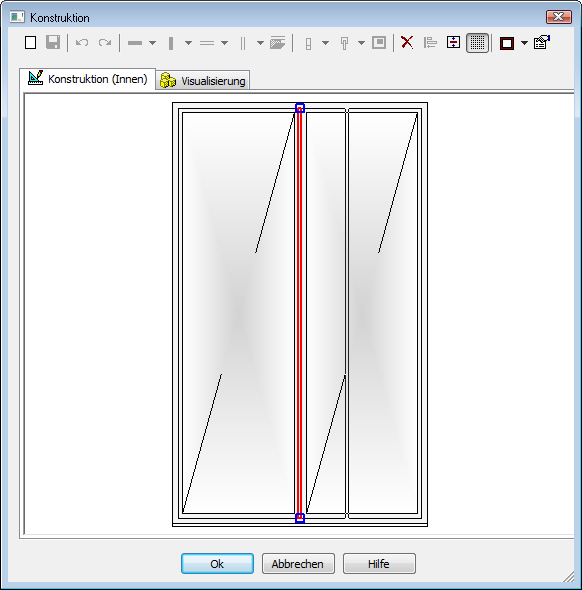Image resolution: width=582 pixels, height=590 pixels.
Task: Open the properties settings icon
Action: (x=542, y=43)
